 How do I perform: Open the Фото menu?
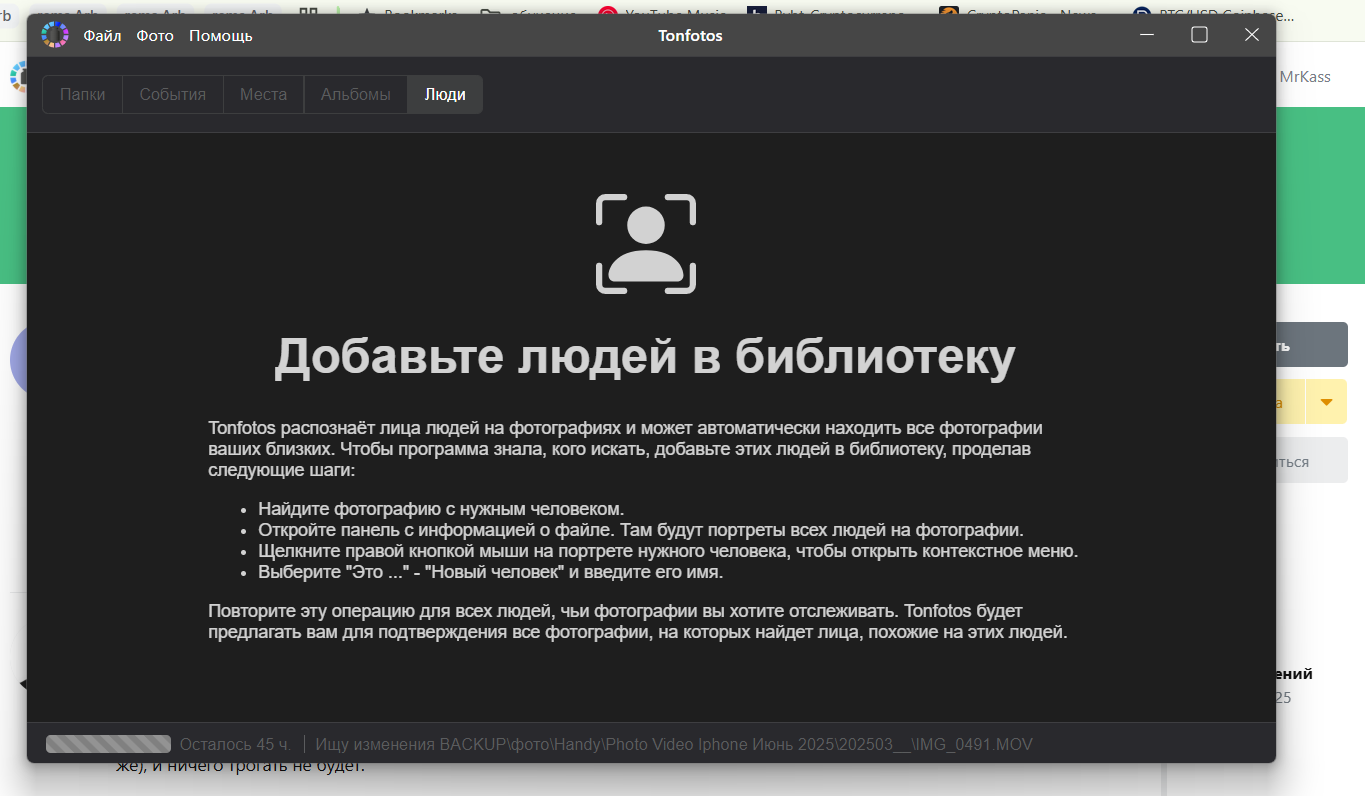155,36
